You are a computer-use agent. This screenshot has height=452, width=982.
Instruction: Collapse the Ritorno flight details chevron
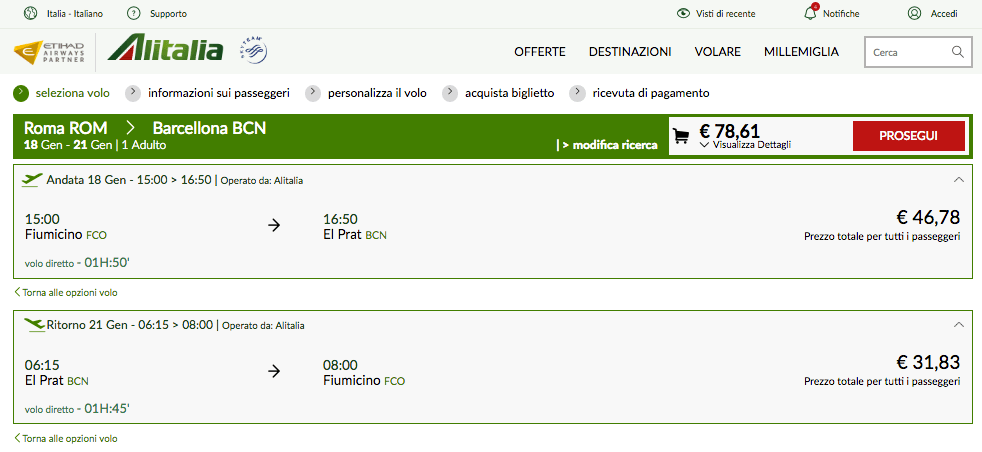point(959,325)
